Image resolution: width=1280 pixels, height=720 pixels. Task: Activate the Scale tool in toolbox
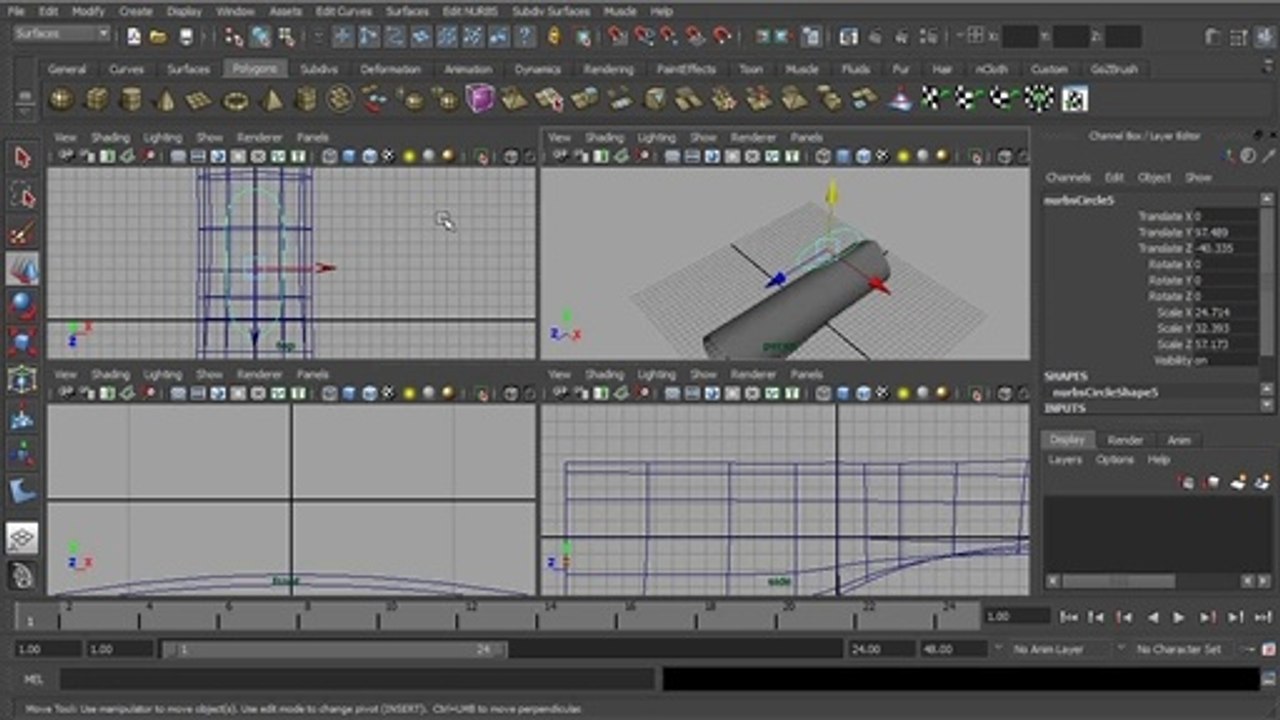coord(22,342)
